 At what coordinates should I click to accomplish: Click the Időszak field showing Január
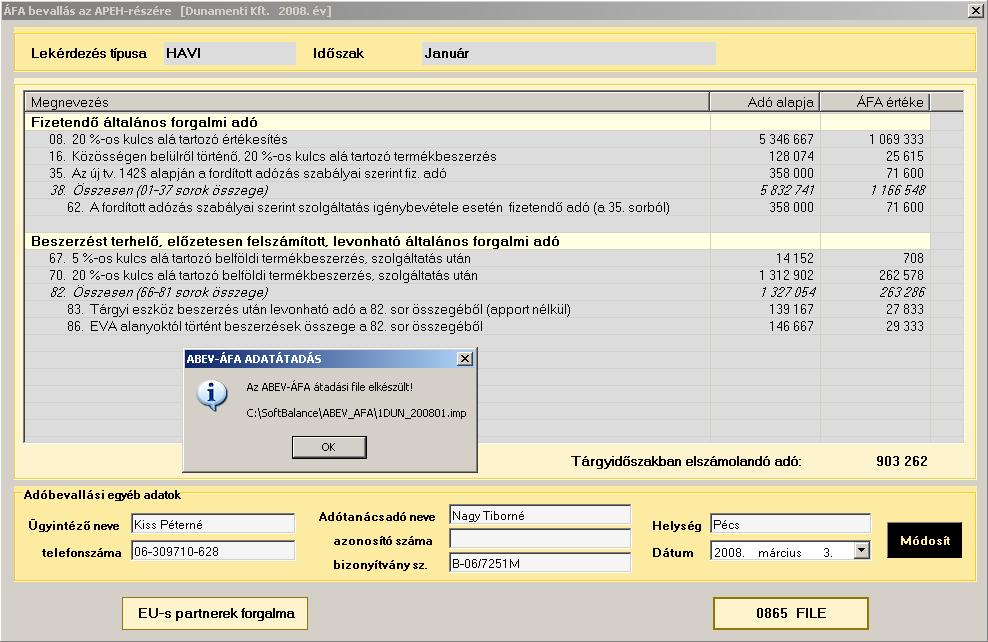[568, 54]
